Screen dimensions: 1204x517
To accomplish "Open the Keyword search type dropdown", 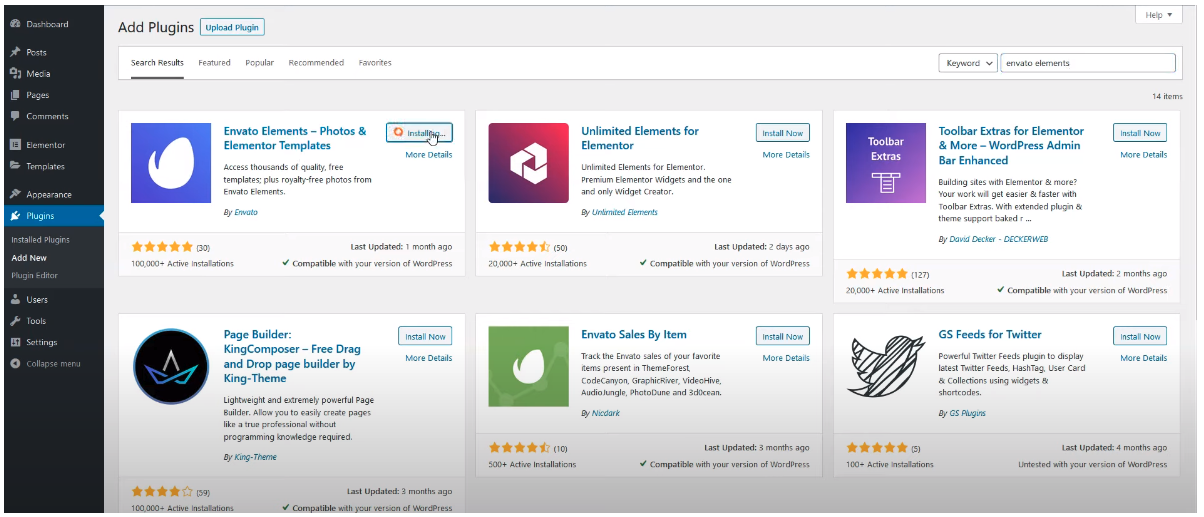I will point(968,63).
